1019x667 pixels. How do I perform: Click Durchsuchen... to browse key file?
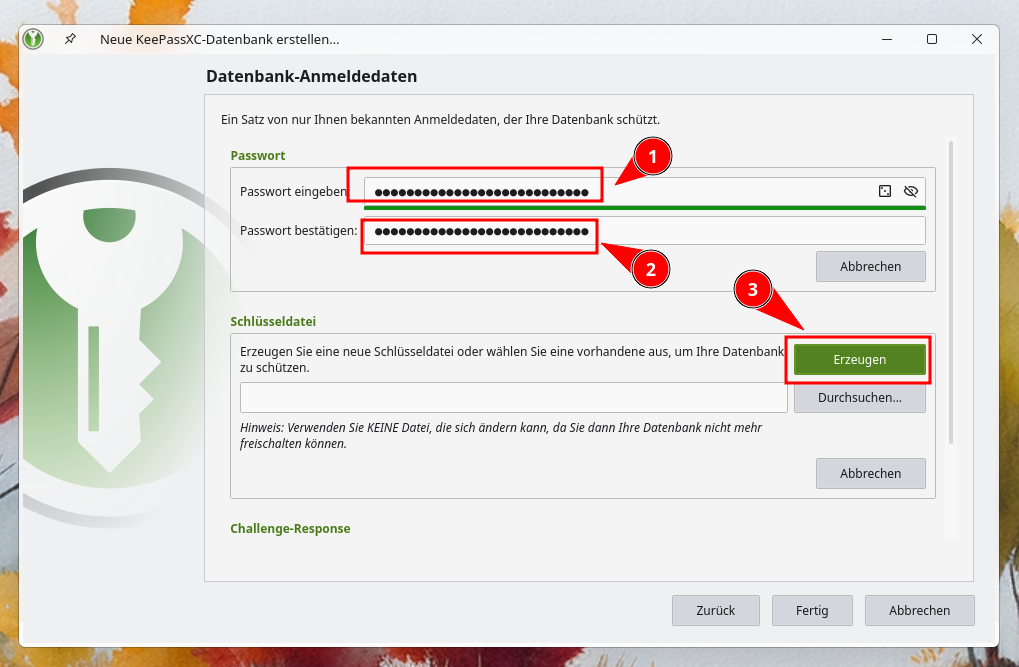point(859,397)
